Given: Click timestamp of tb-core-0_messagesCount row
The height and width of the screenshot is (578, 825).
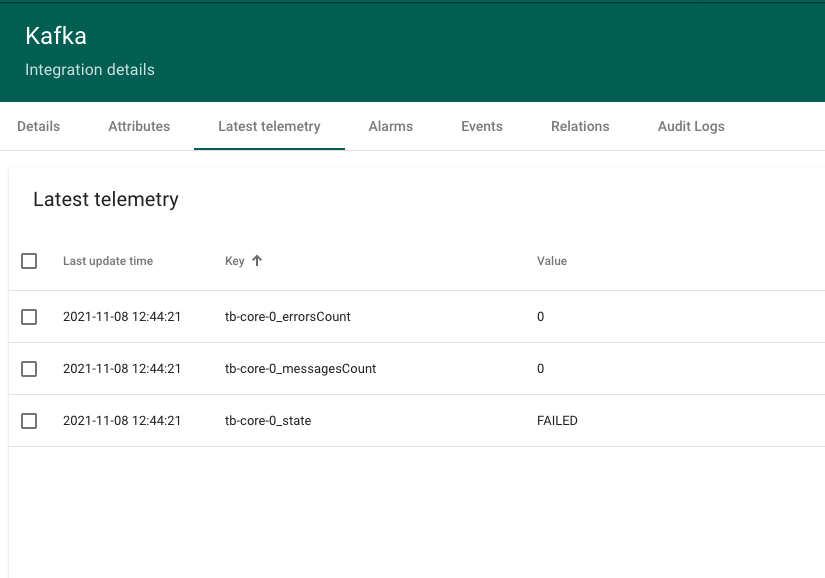Looking at the screenshot, I should pos(122,369).
